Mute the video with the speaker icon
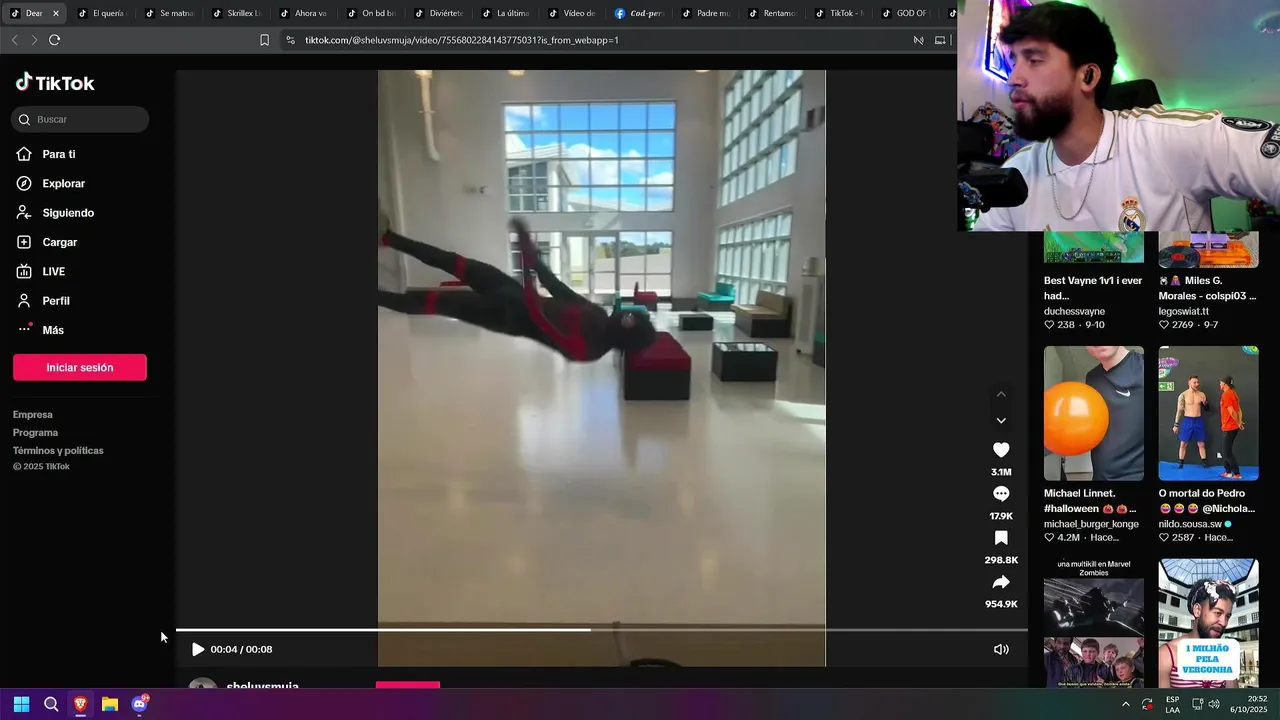Screen dimensions: 1280x720 tap(1001, 649)
